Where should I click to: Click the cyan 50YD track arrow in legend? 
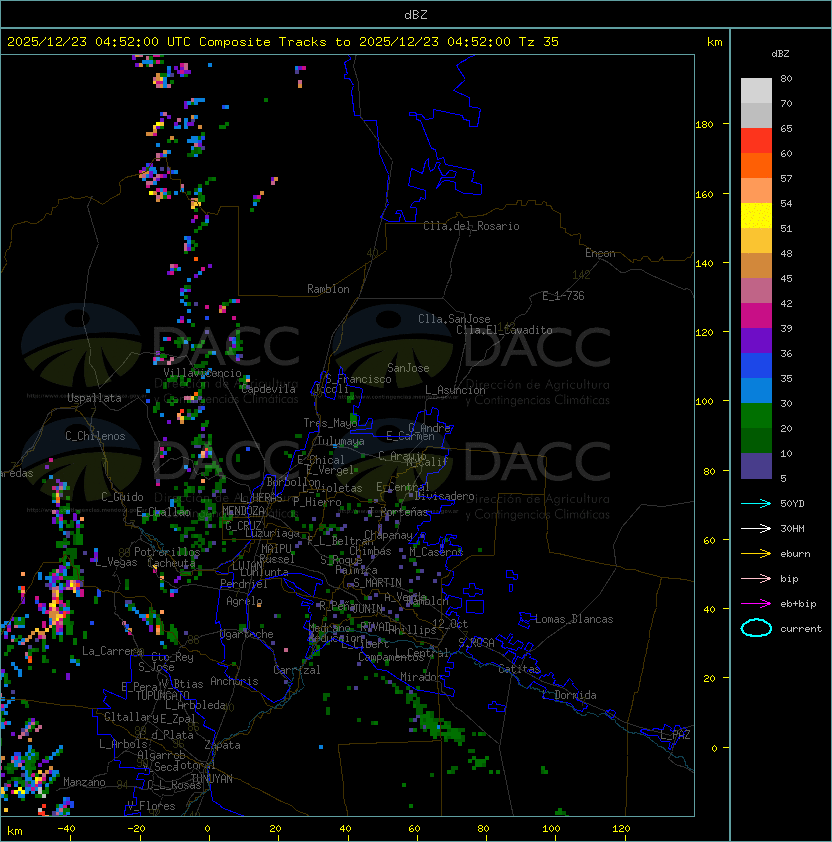(x=756, y=504)
